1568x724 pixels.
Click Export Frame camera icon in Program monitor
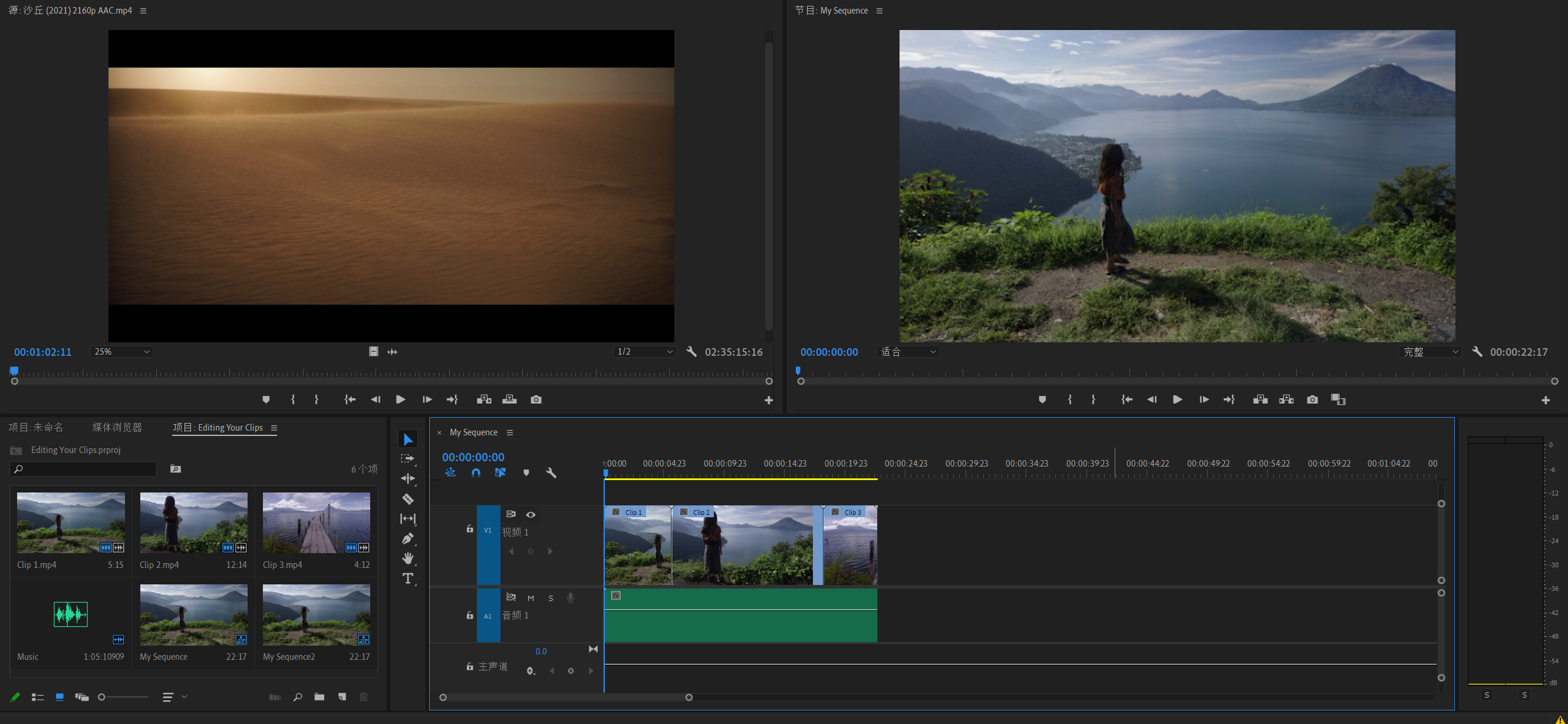click(1312, 400)
